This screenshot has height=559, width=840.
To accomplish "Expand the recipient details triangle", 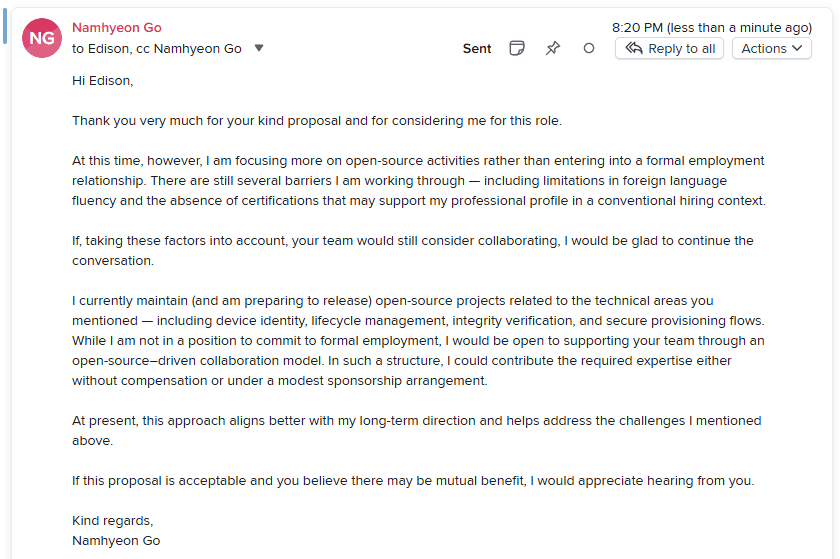I will click(x=259, y=48).
